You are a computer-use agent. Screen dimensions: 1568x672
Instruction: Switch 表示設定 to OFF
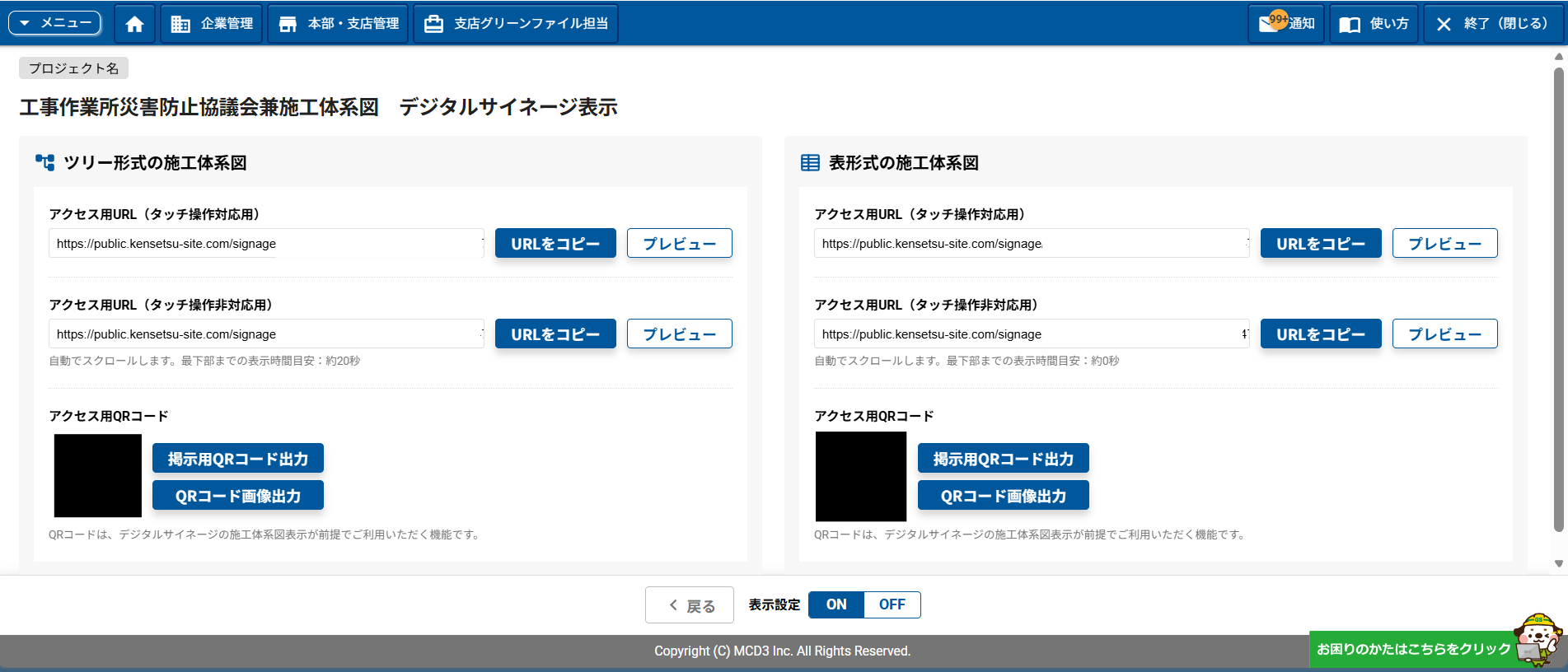click(892, 604)
